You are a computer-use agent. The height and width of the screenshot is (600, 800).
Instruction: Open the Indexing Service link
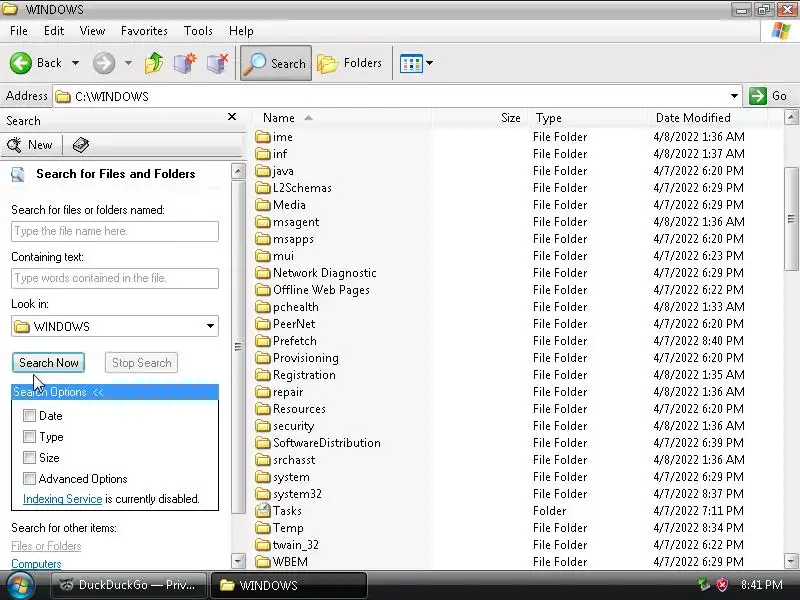pyautogui.click(x=62, y=499)
